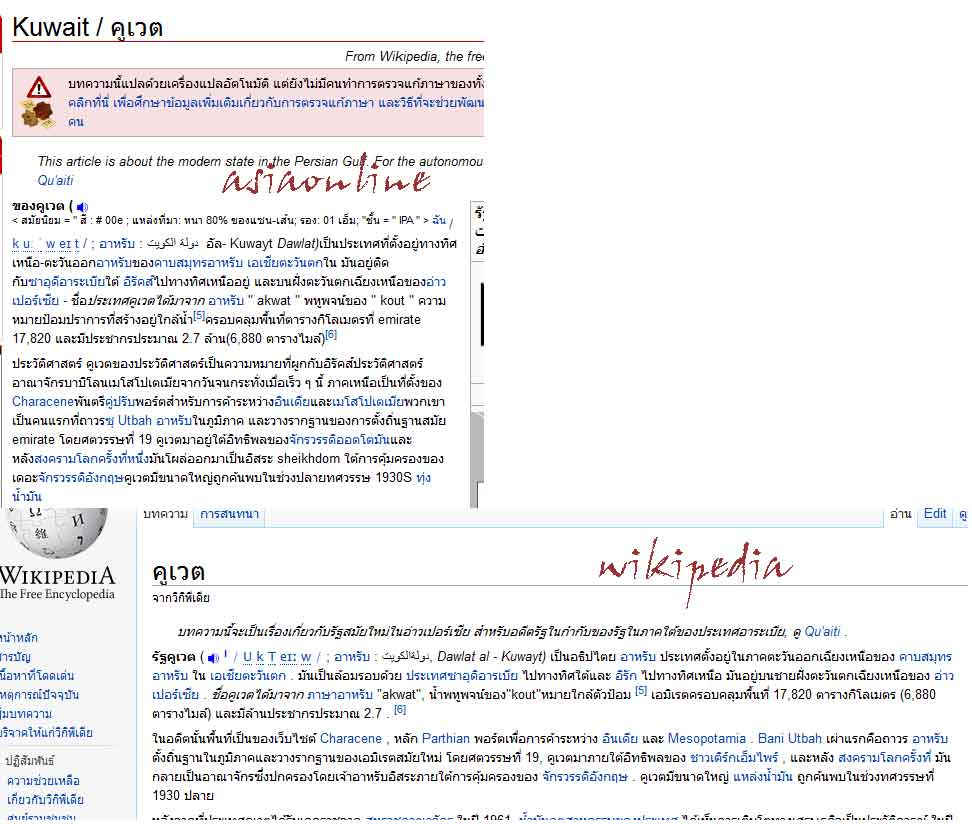This screenshot has width=972, height=824.
Task: Open Characene link in Wikipedia article
Action: pyautogui.click(x=350, y=739)
